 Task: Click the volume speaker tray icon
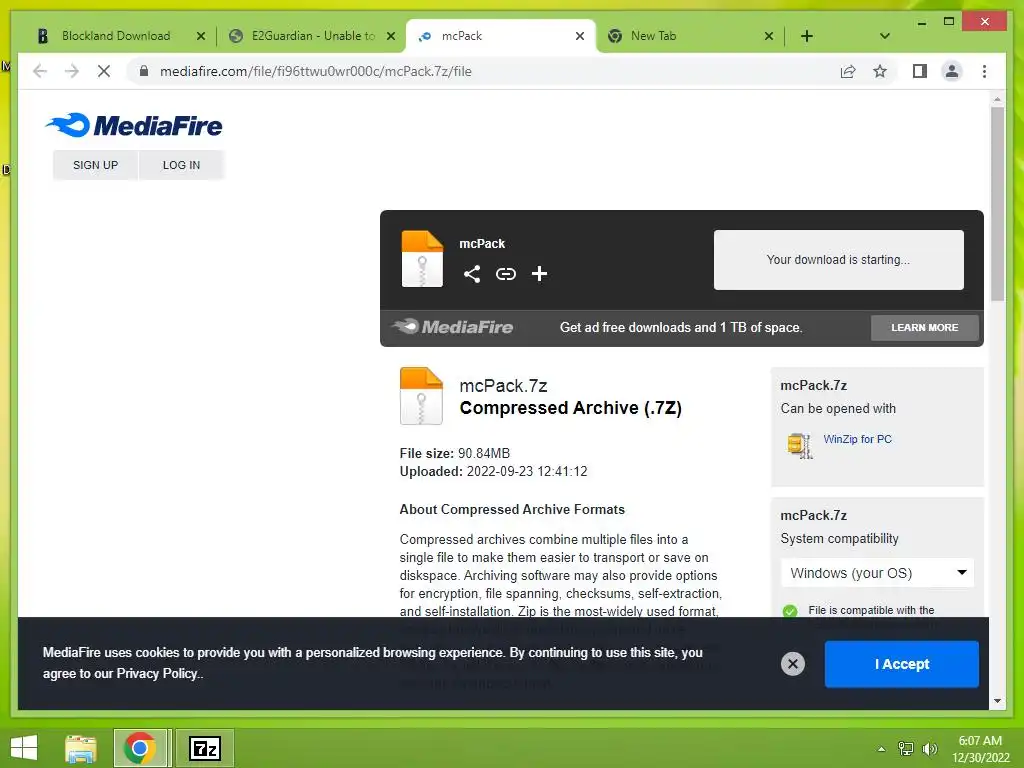point(929,749)
